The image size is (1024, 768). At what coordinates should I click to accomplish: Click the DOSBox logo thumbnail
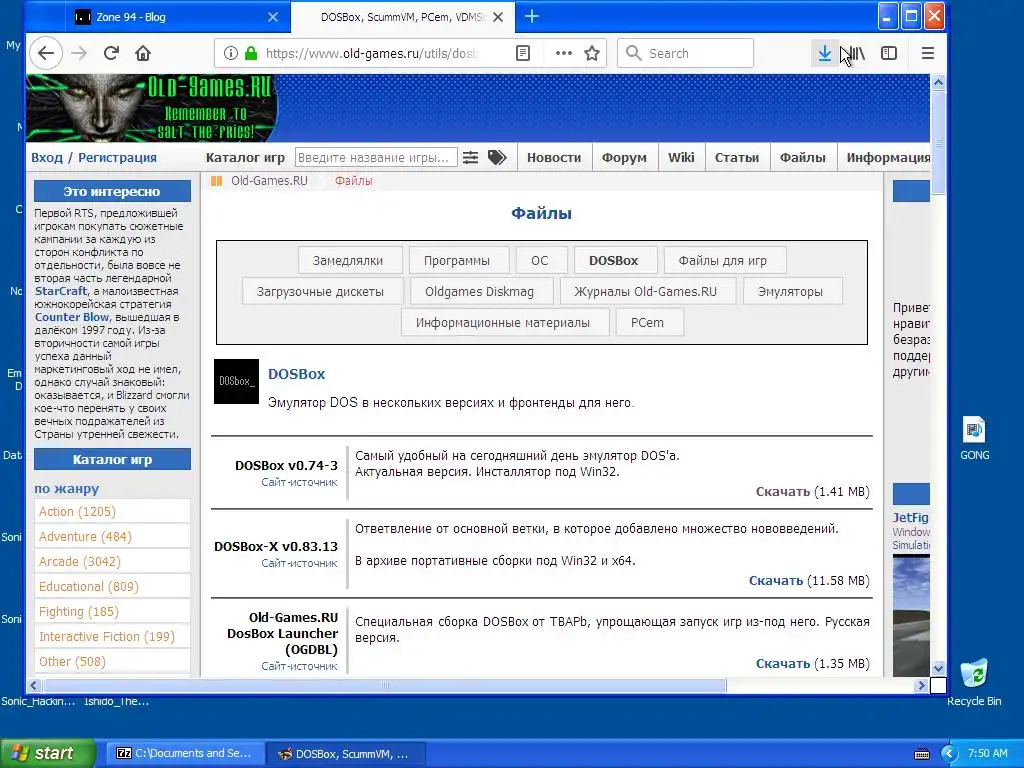(x=236, y=381)
